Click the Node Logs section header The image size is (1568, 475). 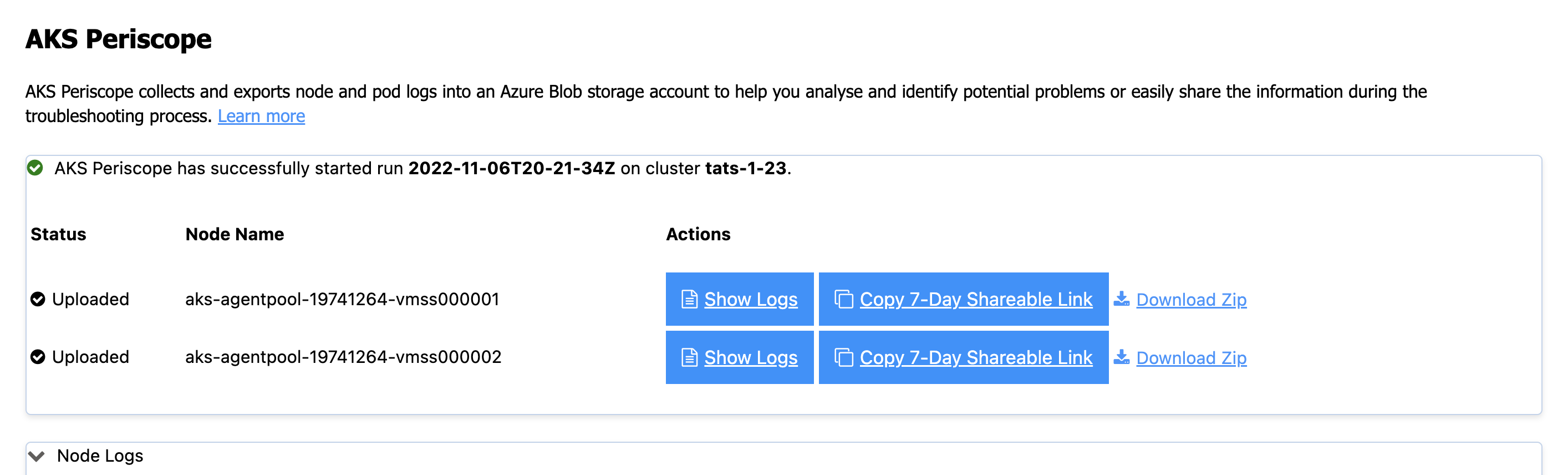100,456
